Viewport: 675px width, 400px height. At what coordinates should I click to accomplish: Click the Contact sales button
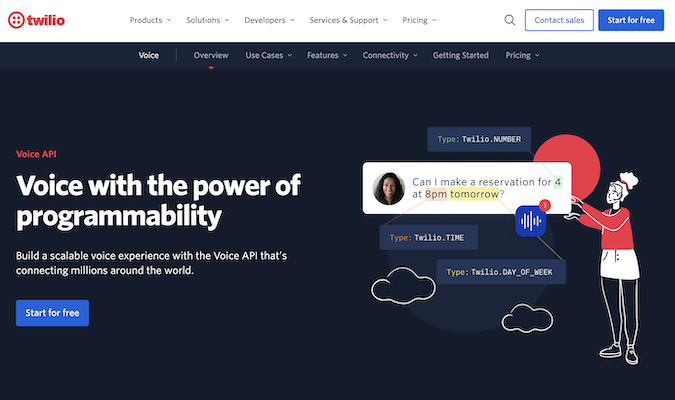point(559,20)
